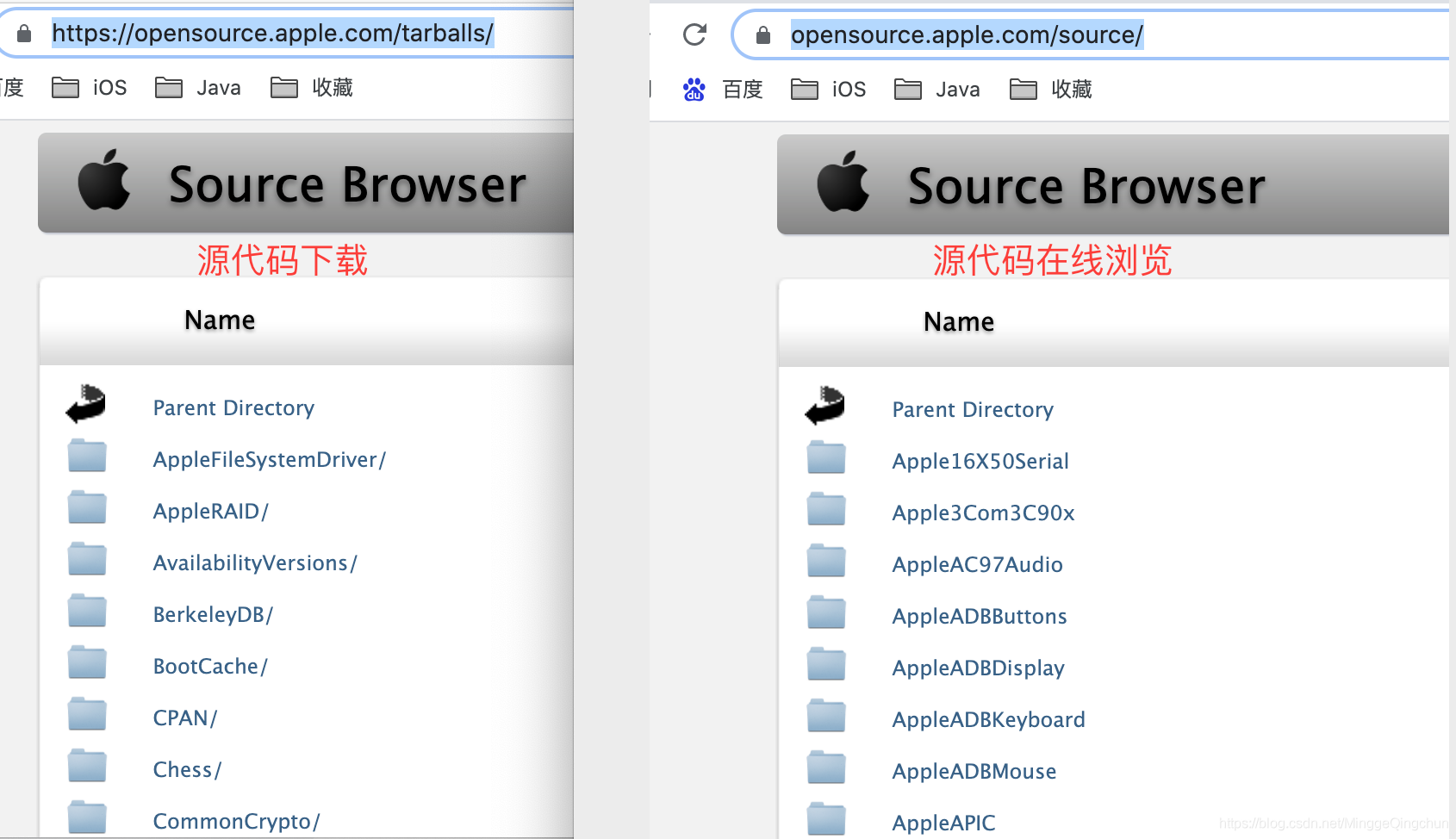Click the Apple logo on the left Source Browser banner
Screen dimensions: 1456x839
pos(105,183)
